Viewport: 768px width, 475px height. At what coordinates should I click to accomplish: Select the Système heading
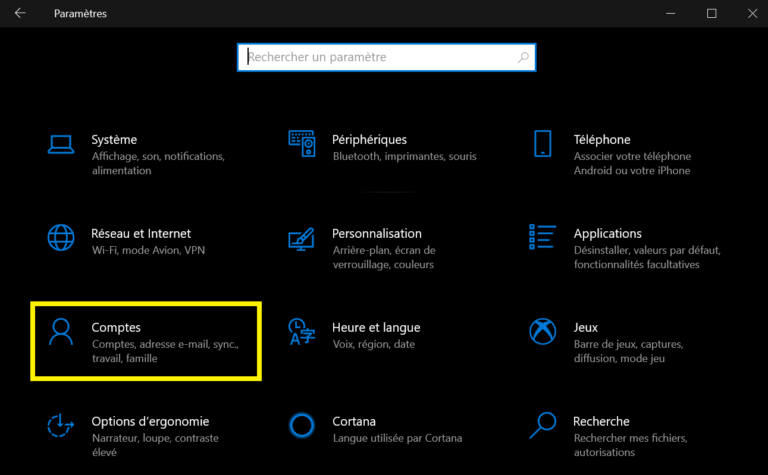click(114, 140)
